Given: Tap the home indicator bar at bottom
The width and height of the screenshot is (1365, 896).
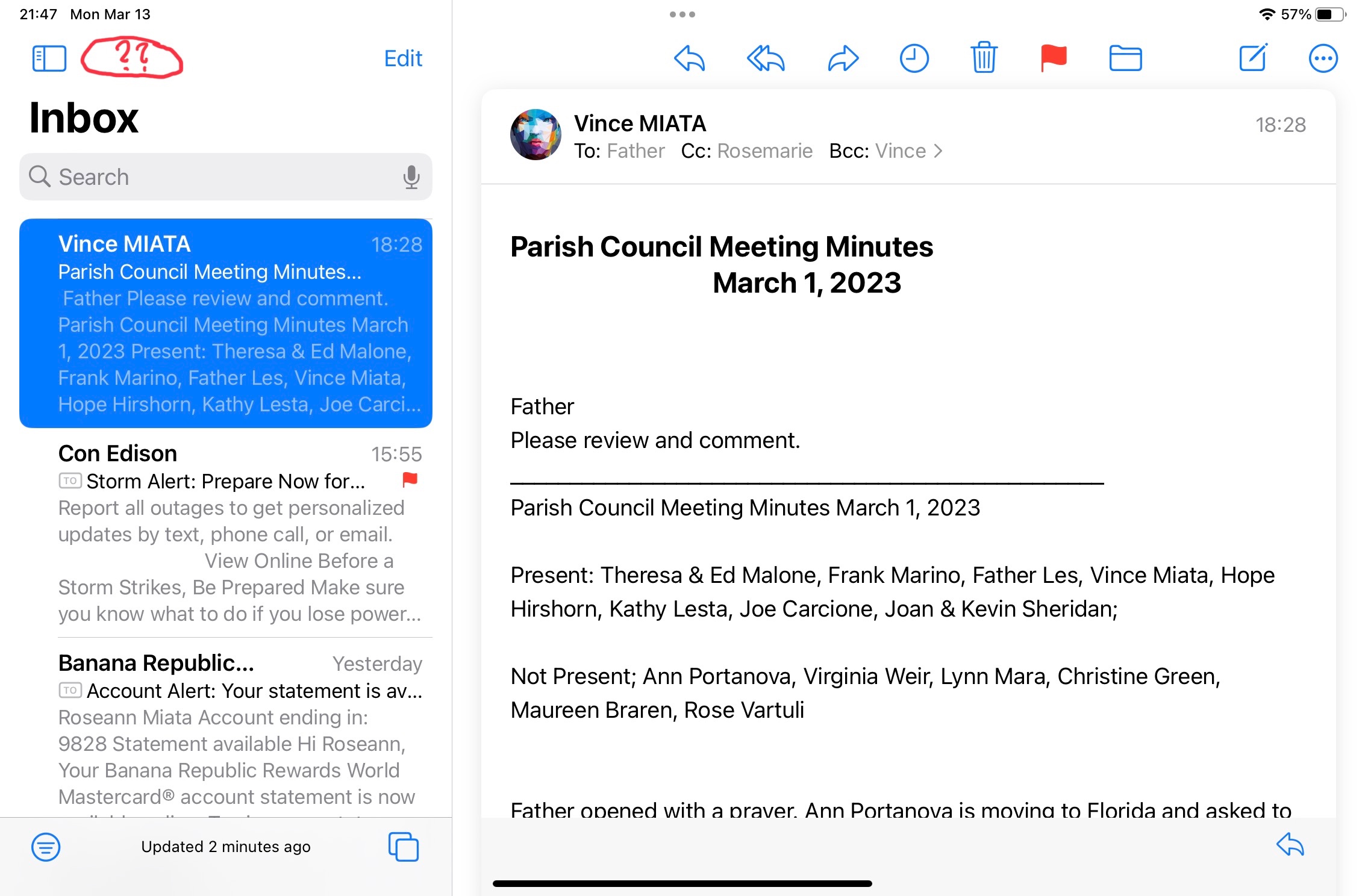Looking at the screenshot, I should click(682, 883).
